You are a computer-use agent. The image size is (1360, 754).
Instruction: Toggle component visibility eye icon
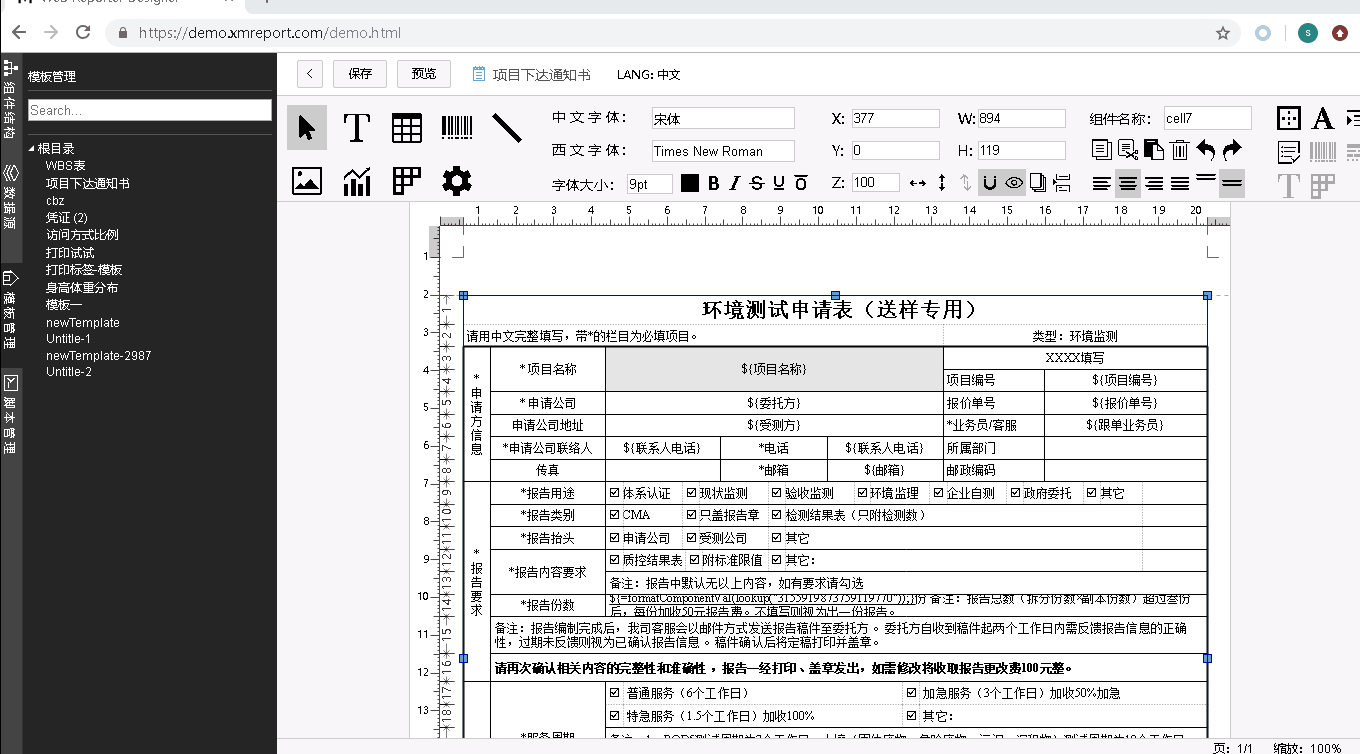tap(1014, 183)
